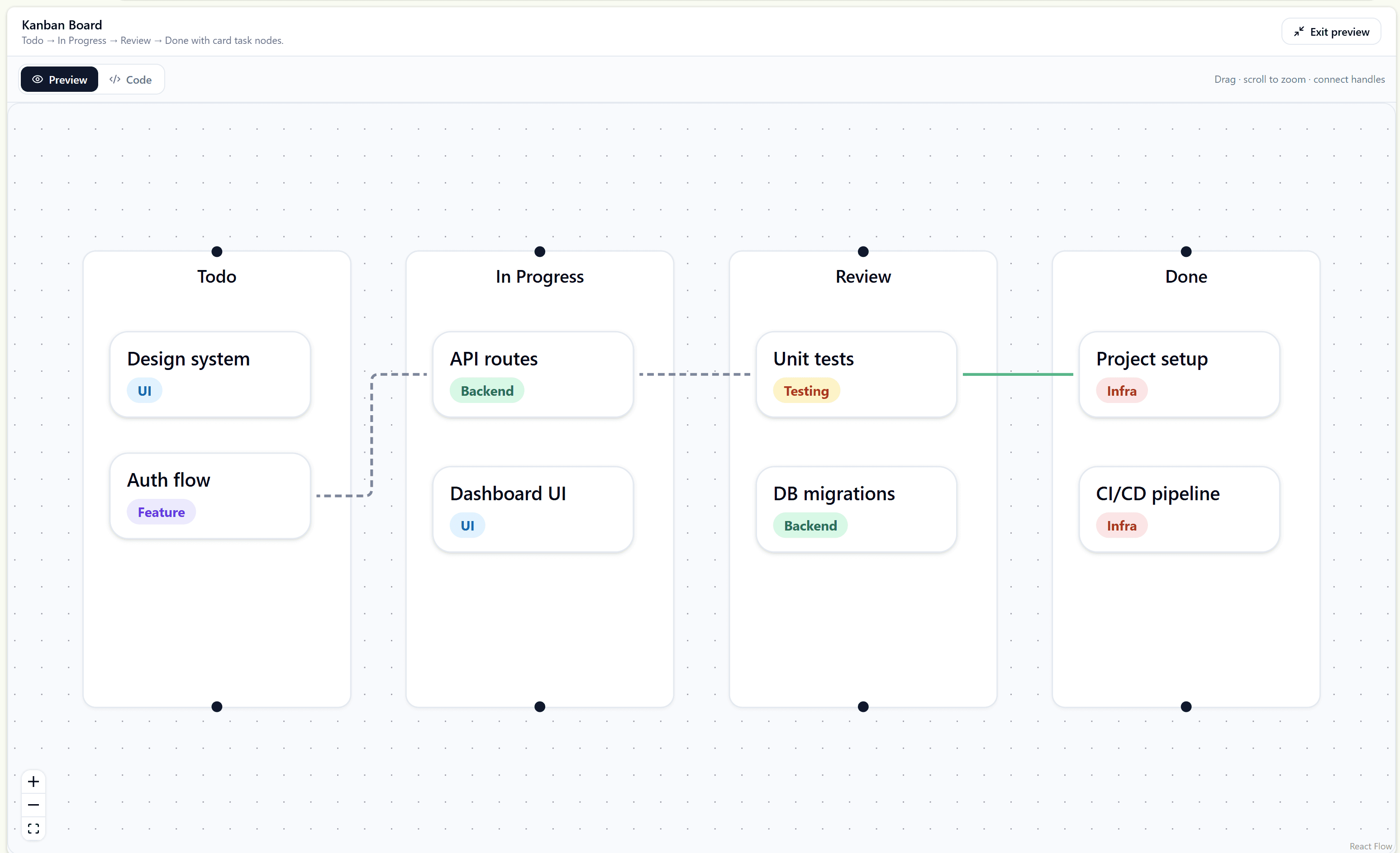
Task: Click the UI tag on Design system
Action: click(144, 391)
